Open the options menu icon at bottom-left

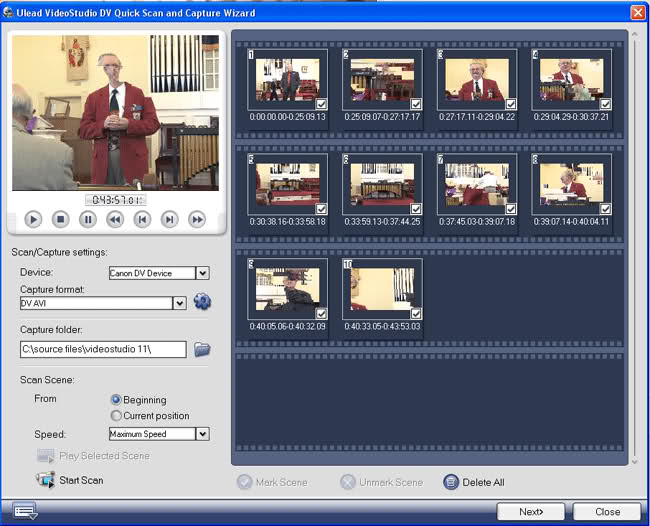[25, 511]
